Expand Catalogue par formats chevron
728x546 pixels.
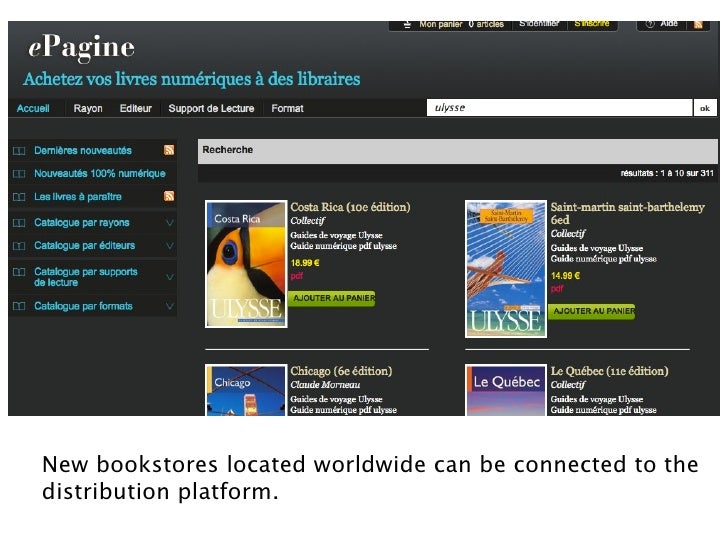coord(170,306)
